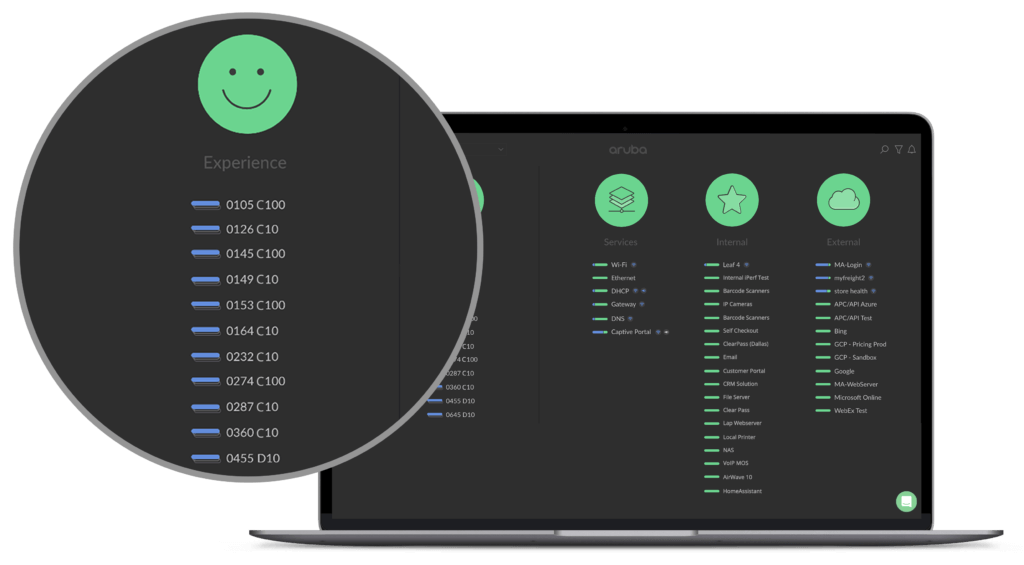Click the wireless icon beside Gateway
Screen dimensions: 1024x565
(642, 304)
